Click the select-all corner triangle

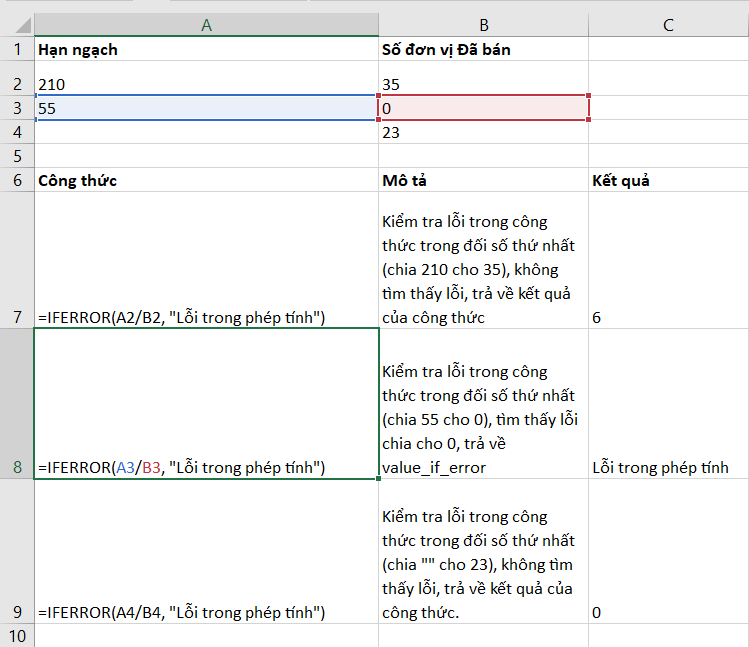(x=22, y=25)
